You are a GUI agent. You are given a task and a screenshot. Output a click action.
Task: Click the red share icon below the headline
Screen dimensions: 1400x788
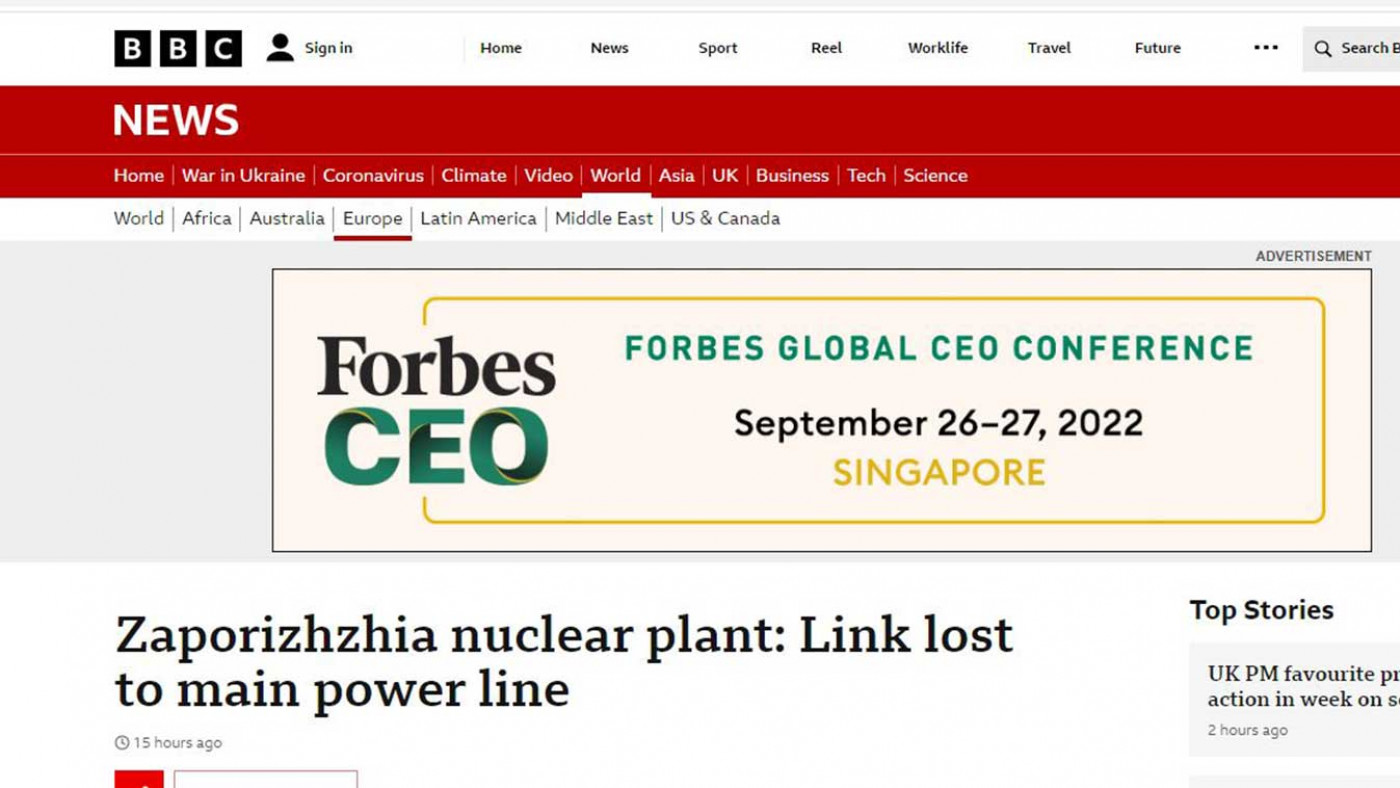click(139, 779)
